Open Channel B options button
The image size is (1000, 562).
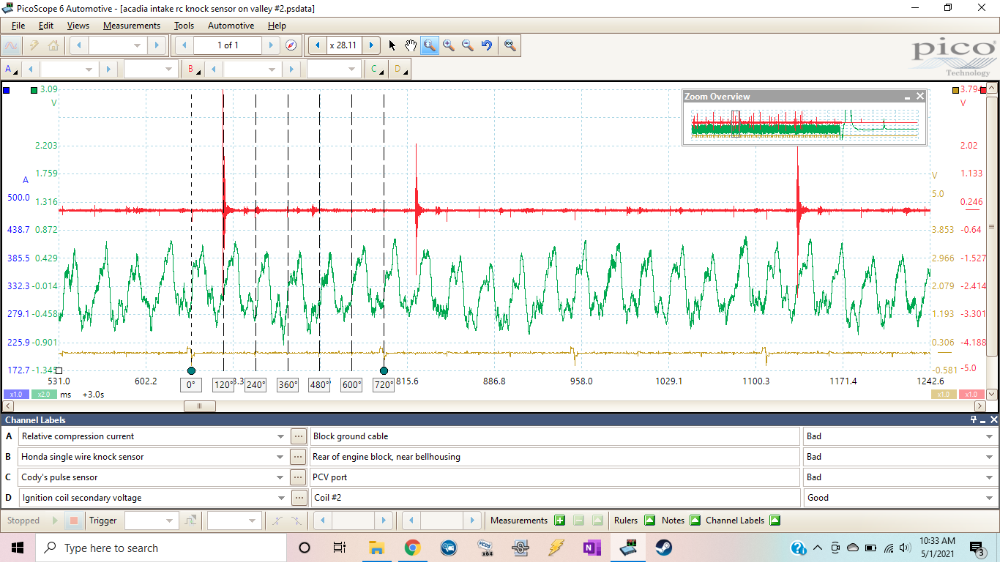193,69
